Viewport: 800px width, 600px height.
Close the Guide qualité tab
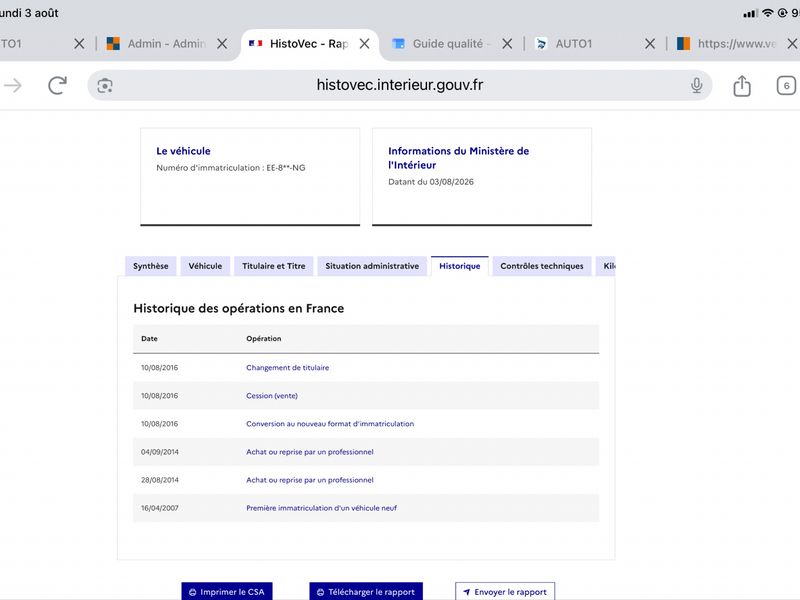(507, 44)
